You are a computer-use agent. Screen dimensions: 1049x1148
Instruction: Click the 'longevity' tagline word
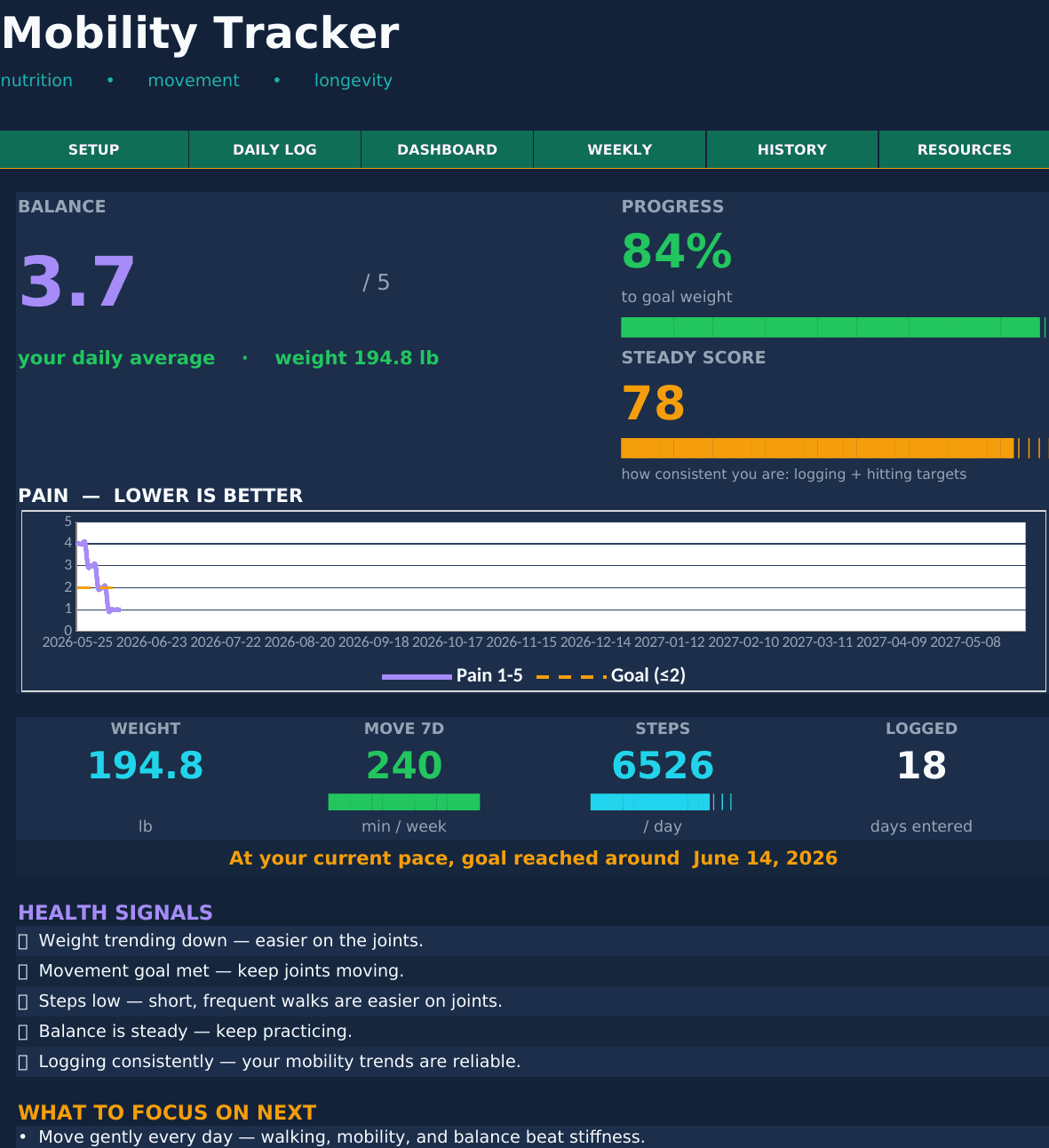tap(353, 81)
